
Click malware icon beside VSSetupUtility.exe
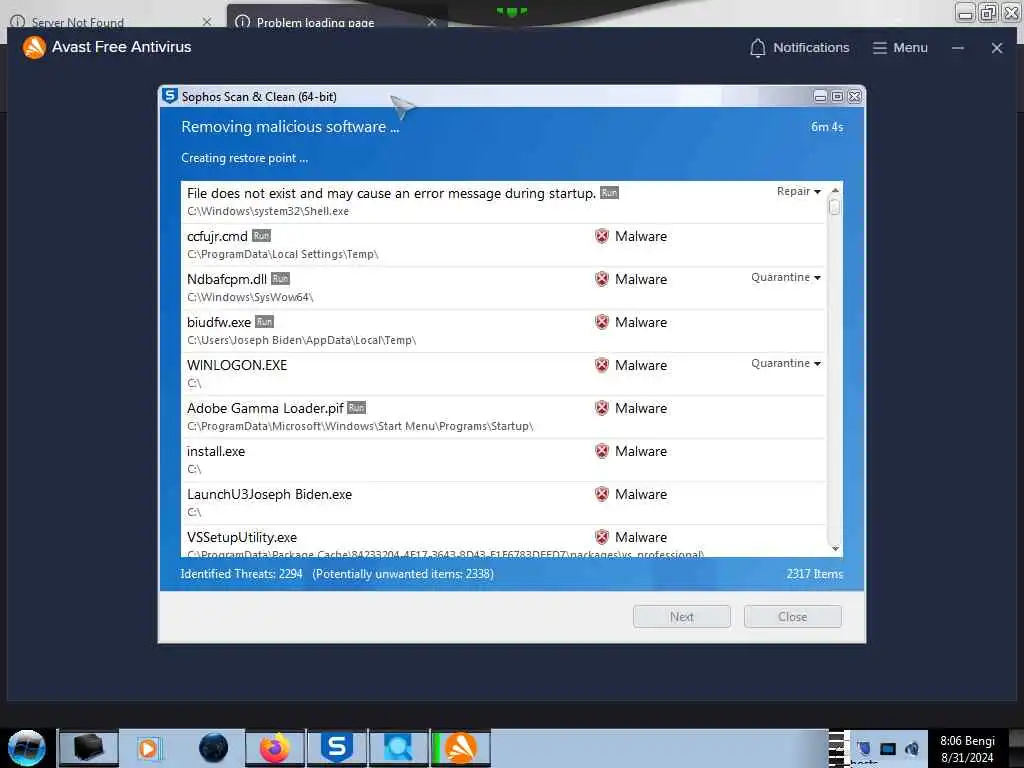point(602,537)
